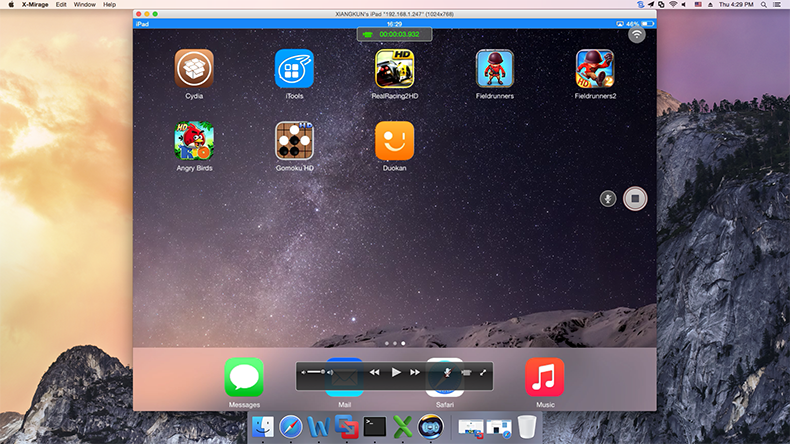Open Finder from the Mac dock

(262, 427)
